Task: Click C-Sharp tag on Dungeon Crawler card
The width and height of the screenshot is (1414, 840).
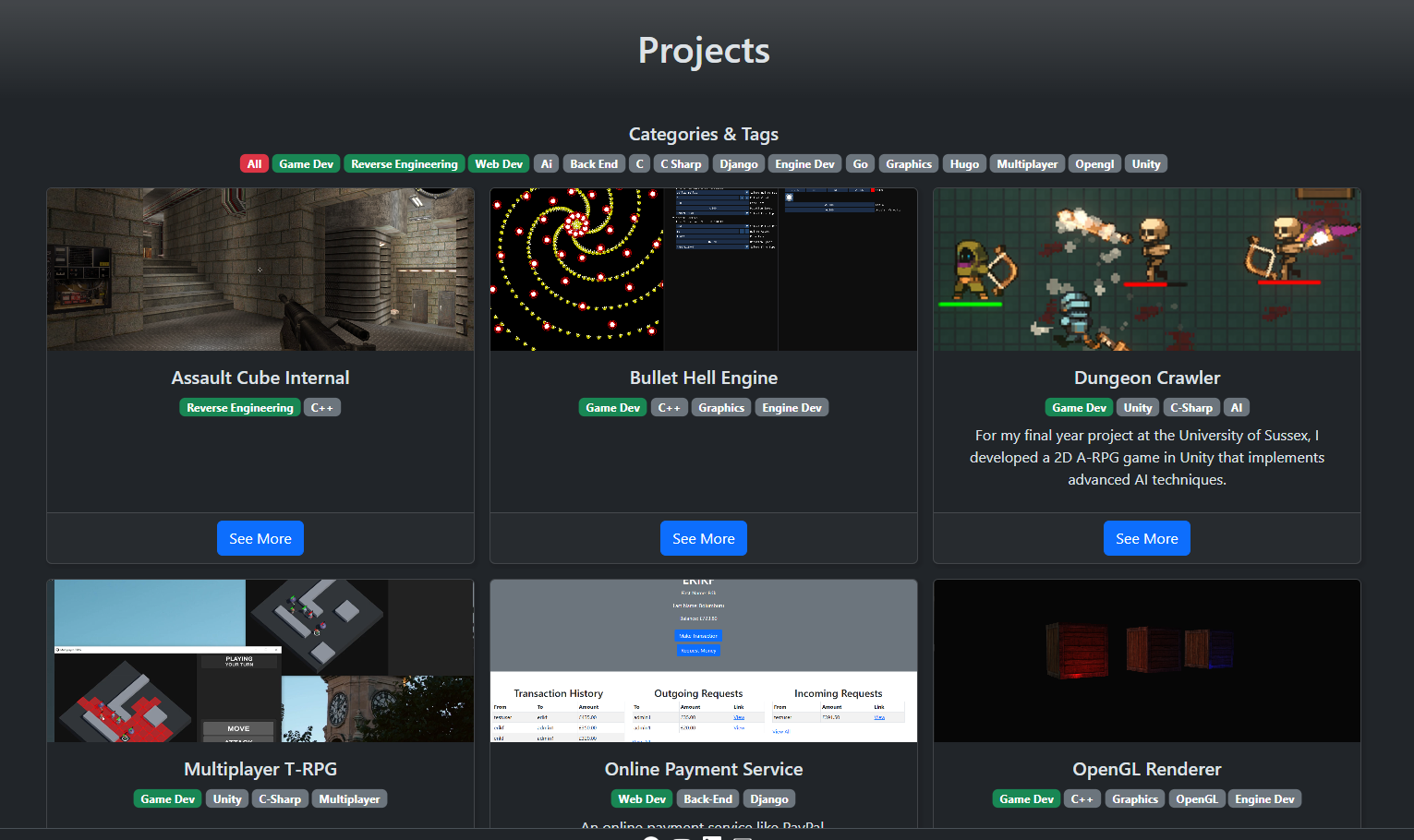Action: (1191, 407)
